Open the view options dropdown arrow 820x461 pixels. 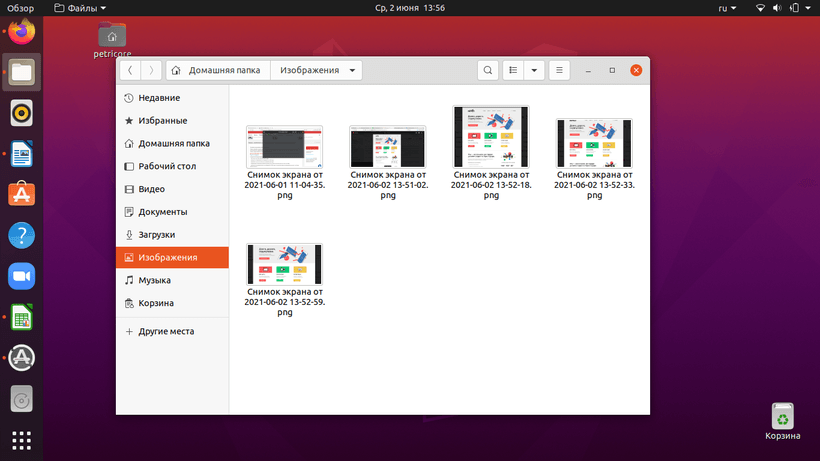pyautogui.click(x=535, y=70)
